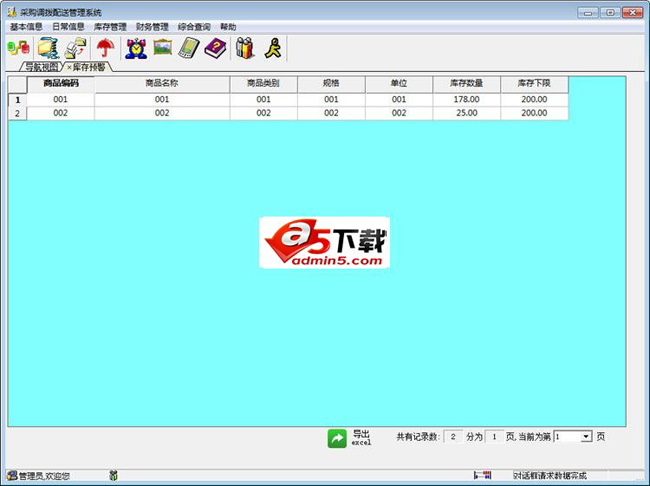Image resolution: width=650 pixels, height=486 pixels.
Task: Click the 规格 column header
Action: click(x=331, y=84)
